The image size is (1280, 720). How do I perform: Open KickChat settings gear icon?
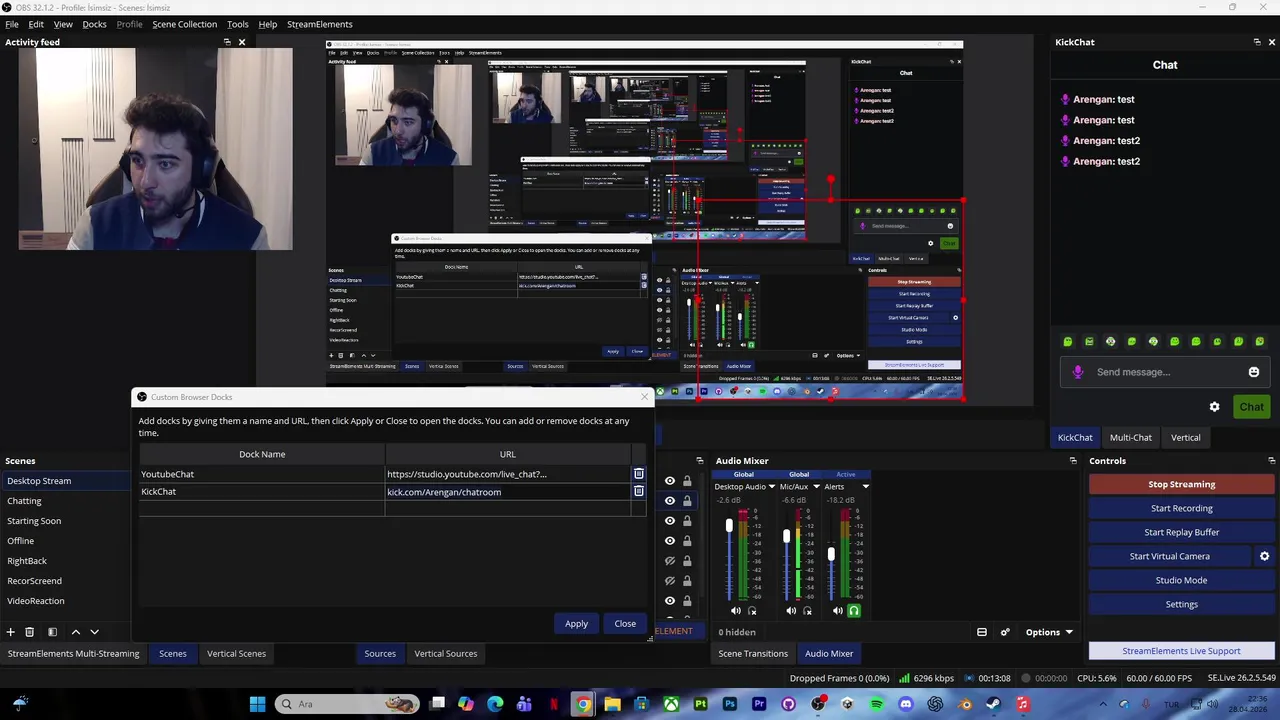[1214, 407]
